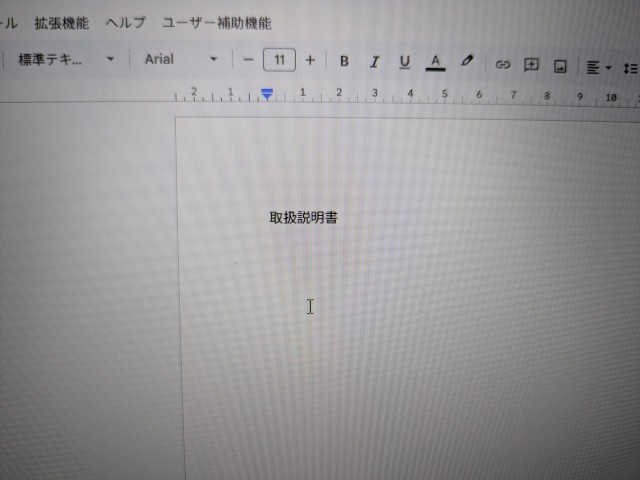Open the 標準テキスト paragraph style dropdown

(x=66, y=59)
